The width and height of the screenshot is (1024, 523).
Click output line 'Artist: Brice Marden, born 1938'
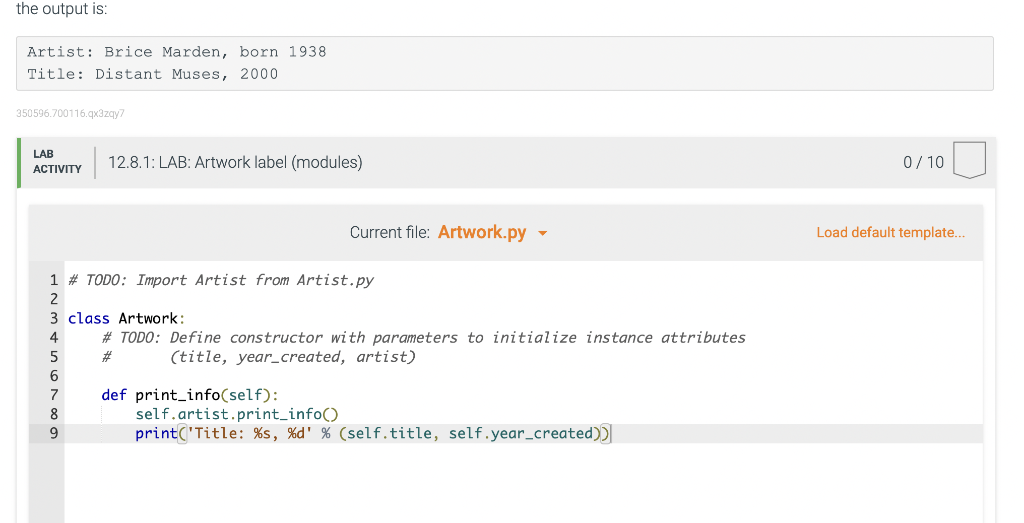[x=176, y=52]
